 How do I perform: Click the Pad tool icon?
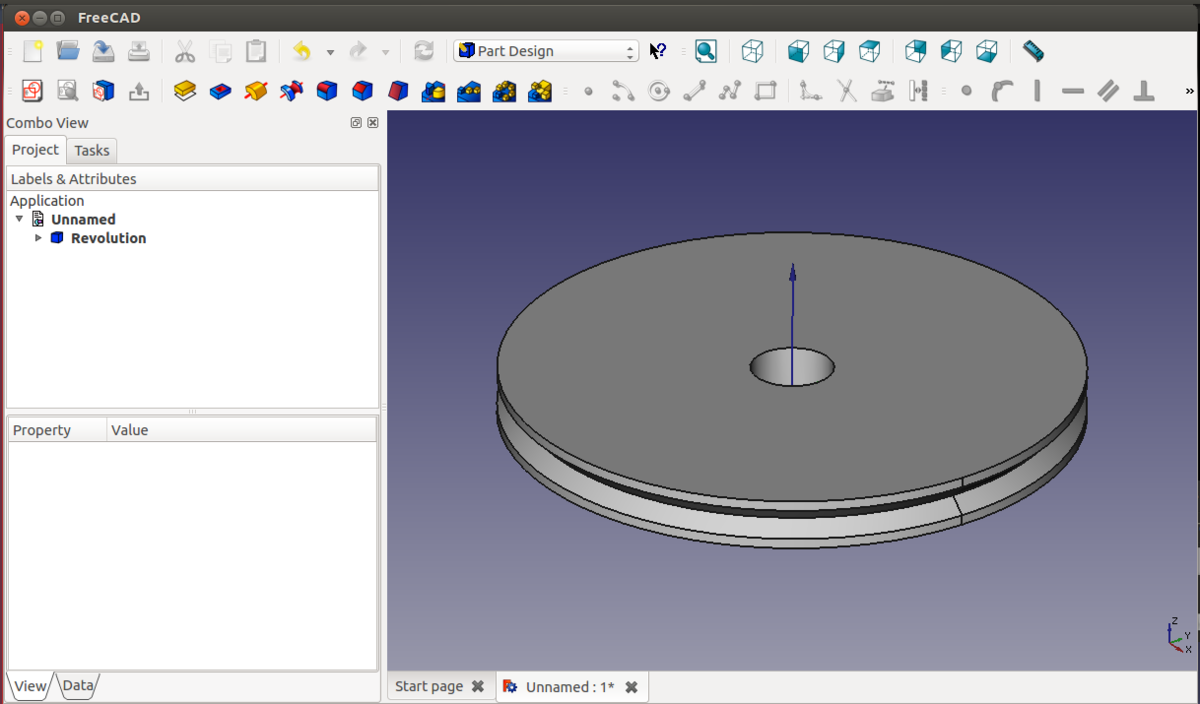(184, 91)
